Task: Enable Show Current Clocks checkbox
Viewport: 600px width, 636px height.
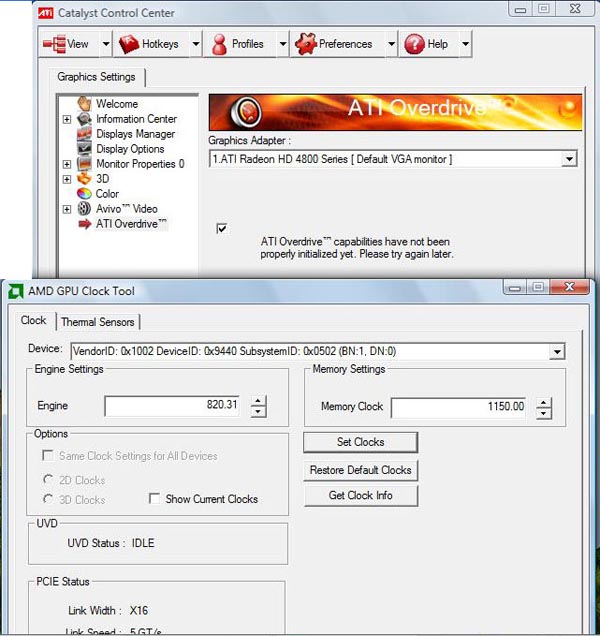Action: [155, 498]
